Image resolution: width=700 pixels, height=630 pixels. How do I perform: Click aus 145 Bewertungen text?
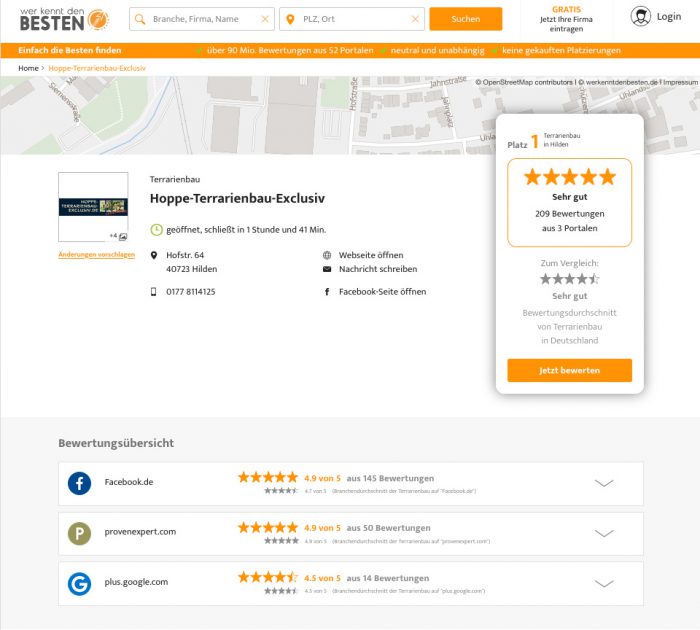390,478
